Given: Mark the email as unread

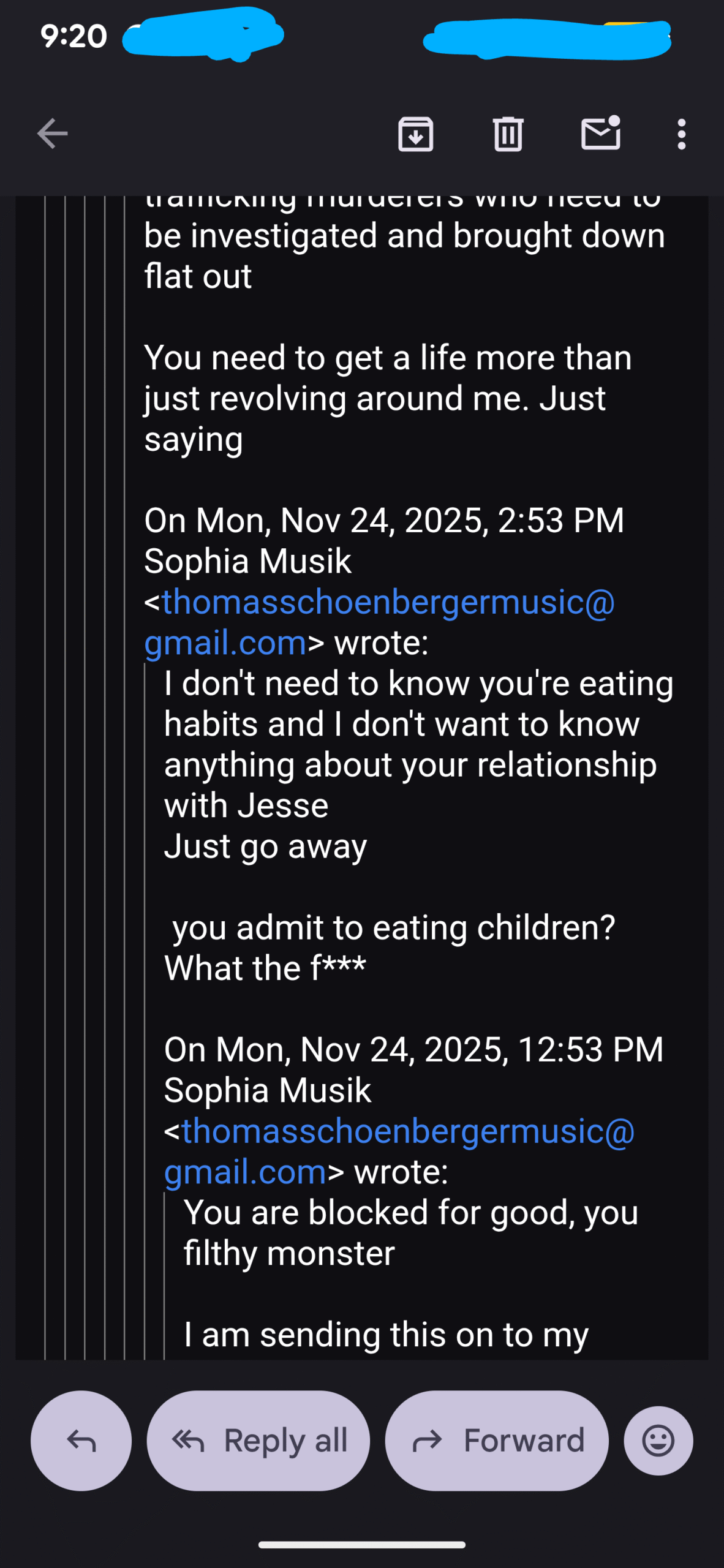Looking at the screenshot, I should click(x=600, y=134).
